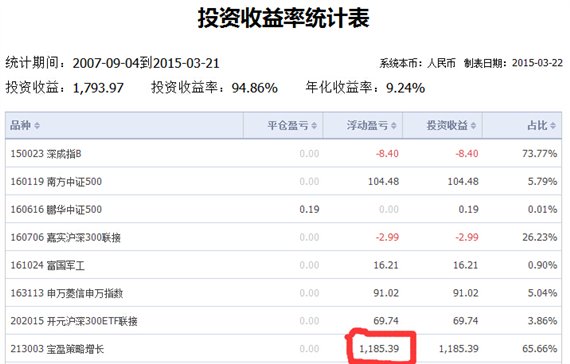Click the 投资收益 column header label
Screen dimensions: 570x364
(x=447, y=125)
